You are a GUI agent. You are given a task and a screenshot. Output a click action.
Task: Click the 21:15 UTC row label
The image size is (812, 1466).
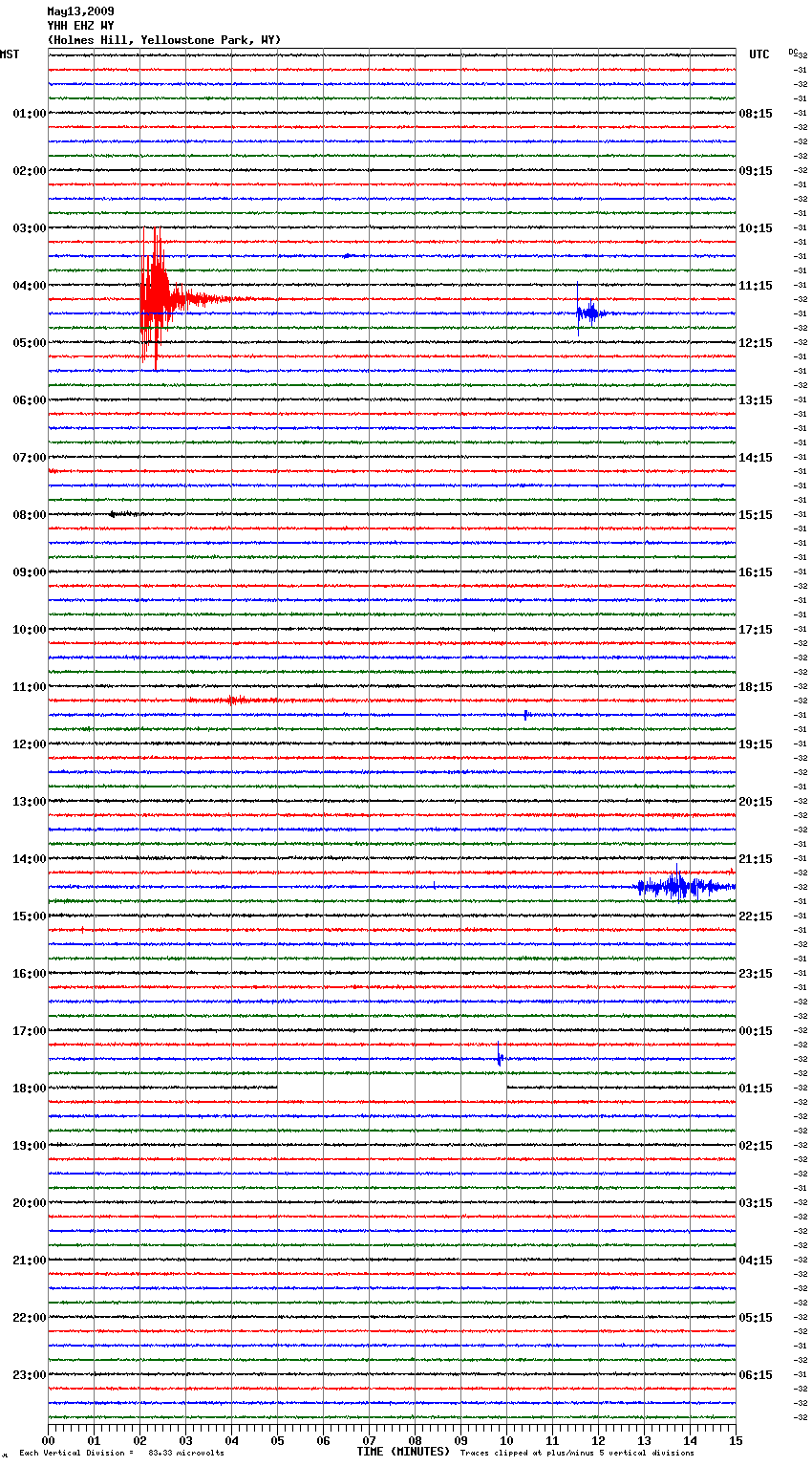tap(756, 859)
